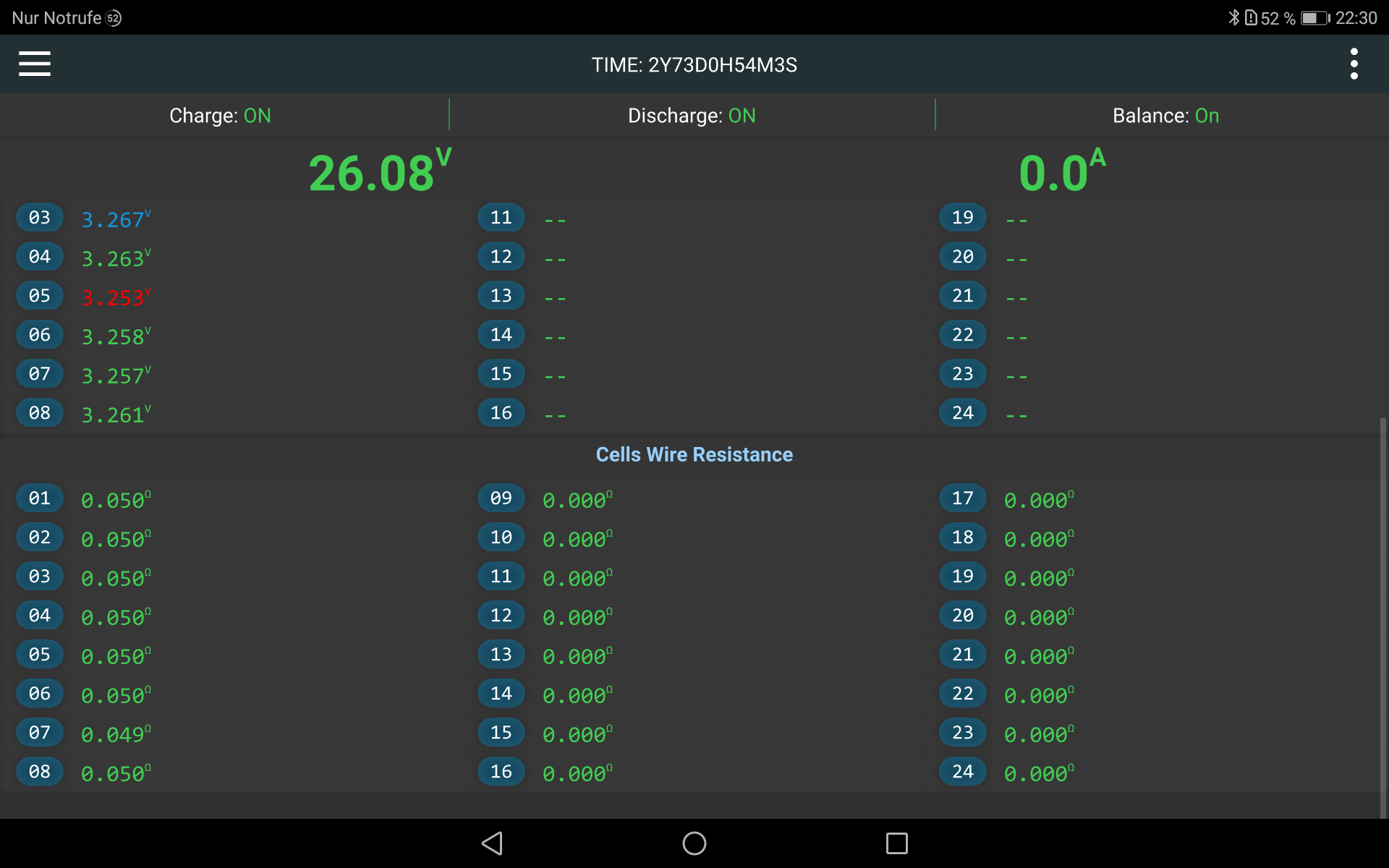Screen dimensions: 1389x868
Task: Tap wire resistance 18 badge
Action: pos(963,537)
